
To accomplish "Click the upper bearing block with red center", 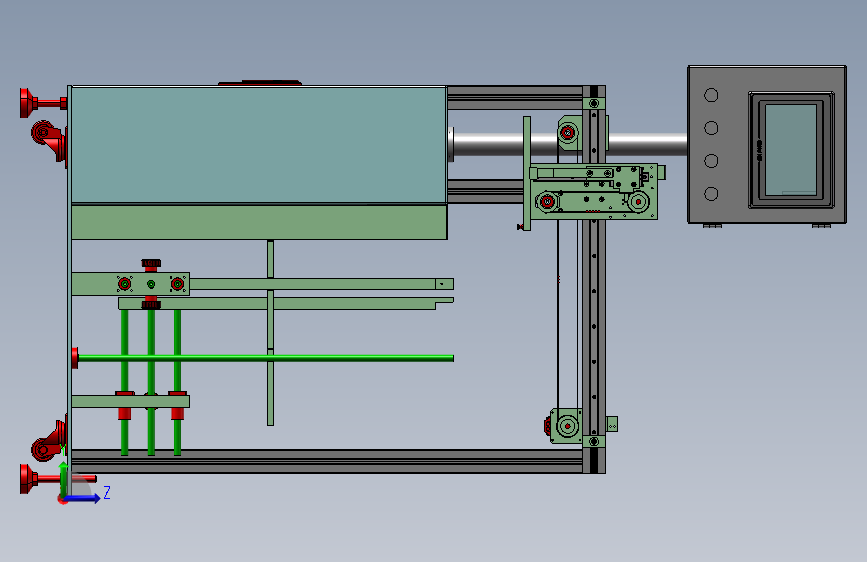I will 568,132.
